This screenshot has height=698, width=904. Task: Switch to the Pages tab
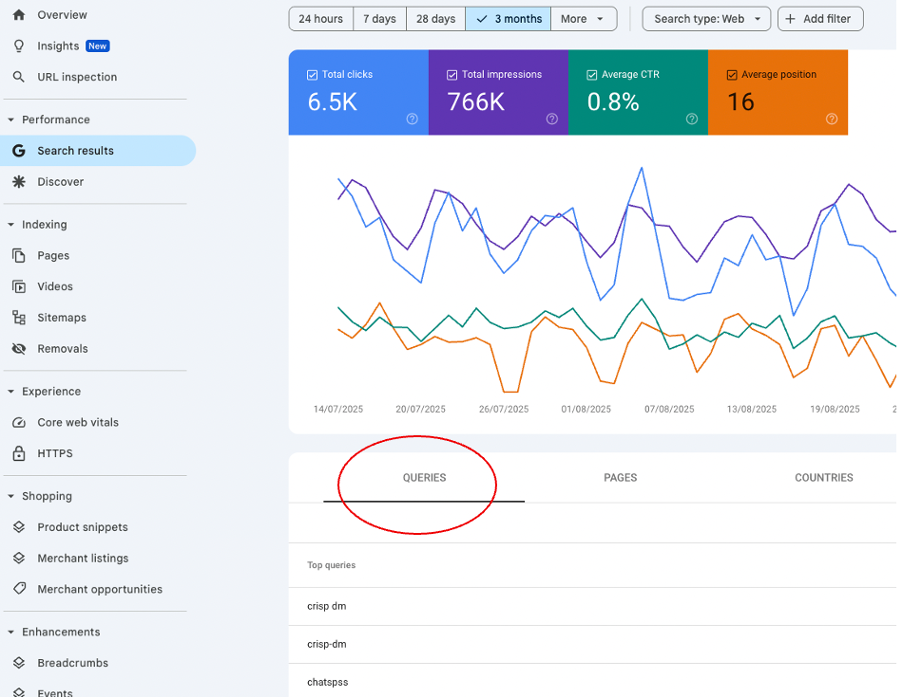point(620,478)
